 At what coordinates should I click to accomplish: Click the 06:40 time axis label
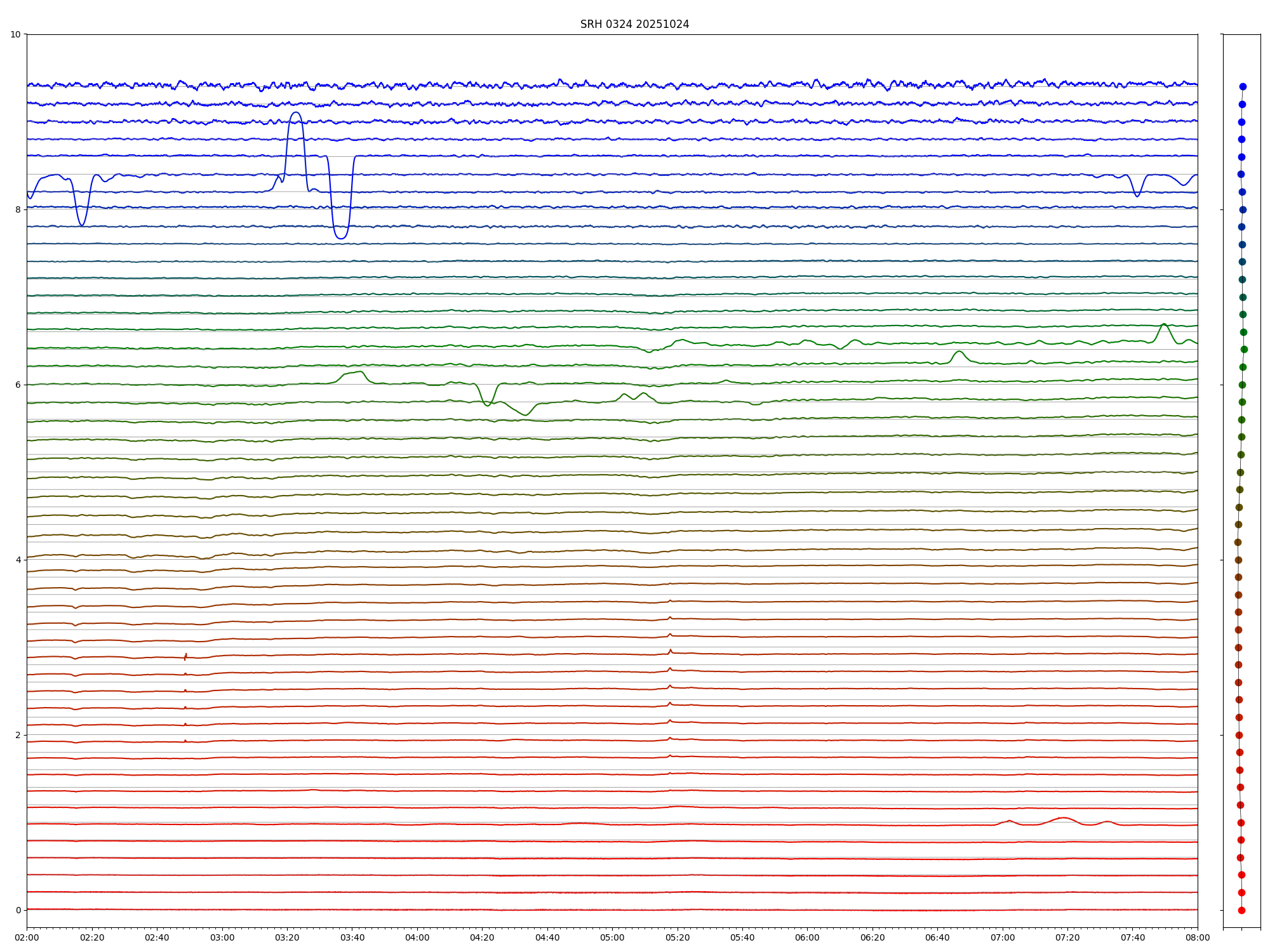(937, 937)
